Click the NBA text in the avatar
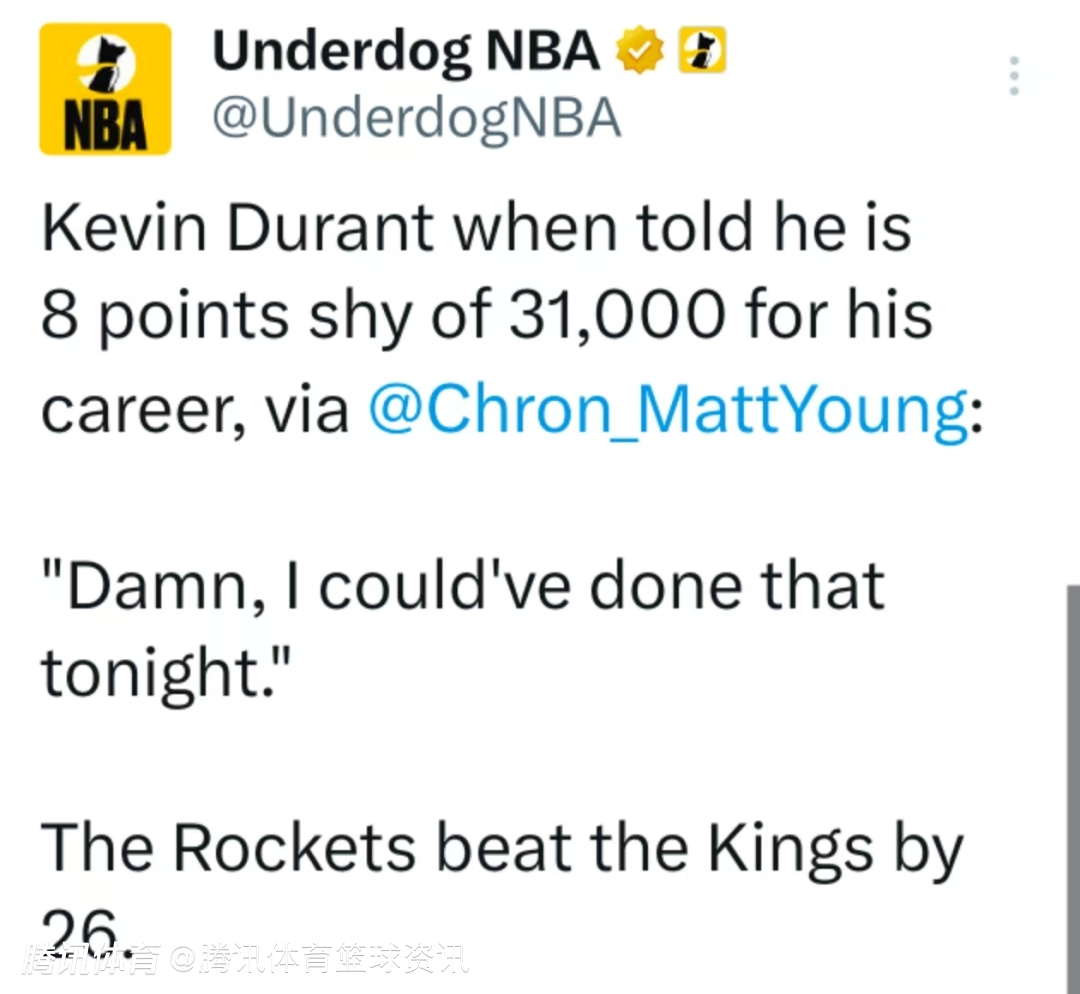 pos(105,128)
